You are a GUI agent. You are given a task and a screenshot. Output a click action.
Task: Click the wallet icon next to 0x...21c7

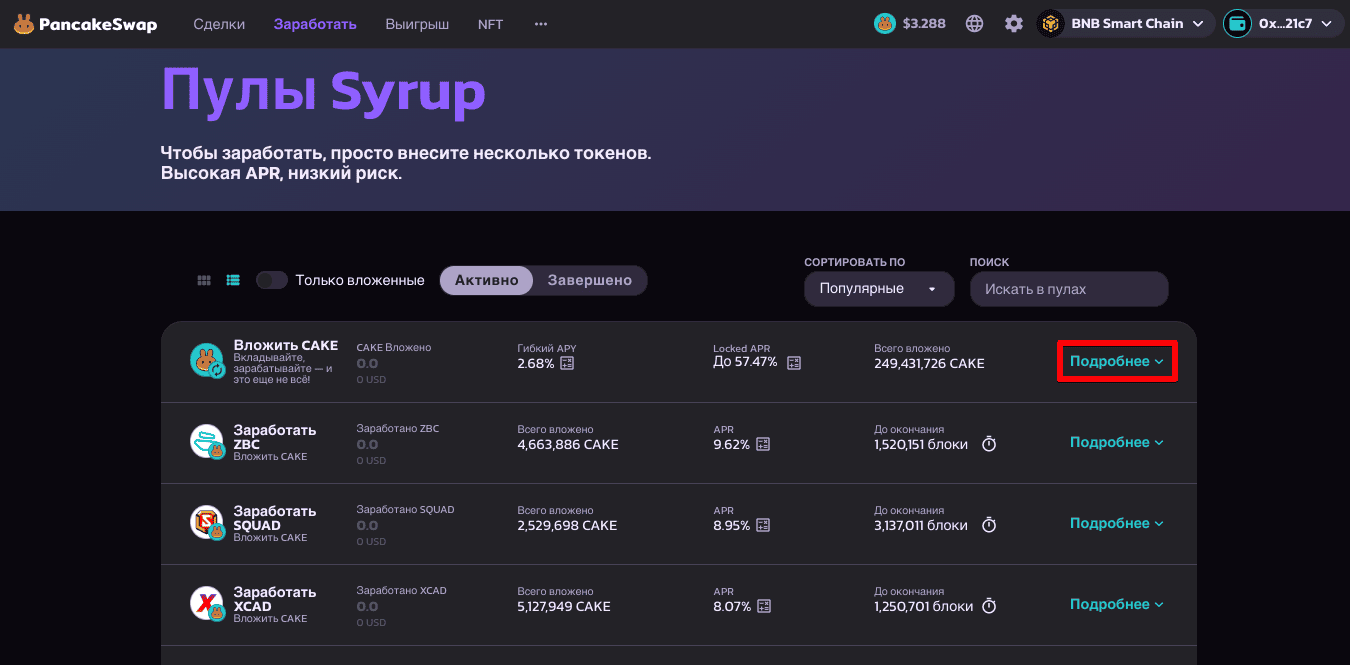[x=1237, y=24]
